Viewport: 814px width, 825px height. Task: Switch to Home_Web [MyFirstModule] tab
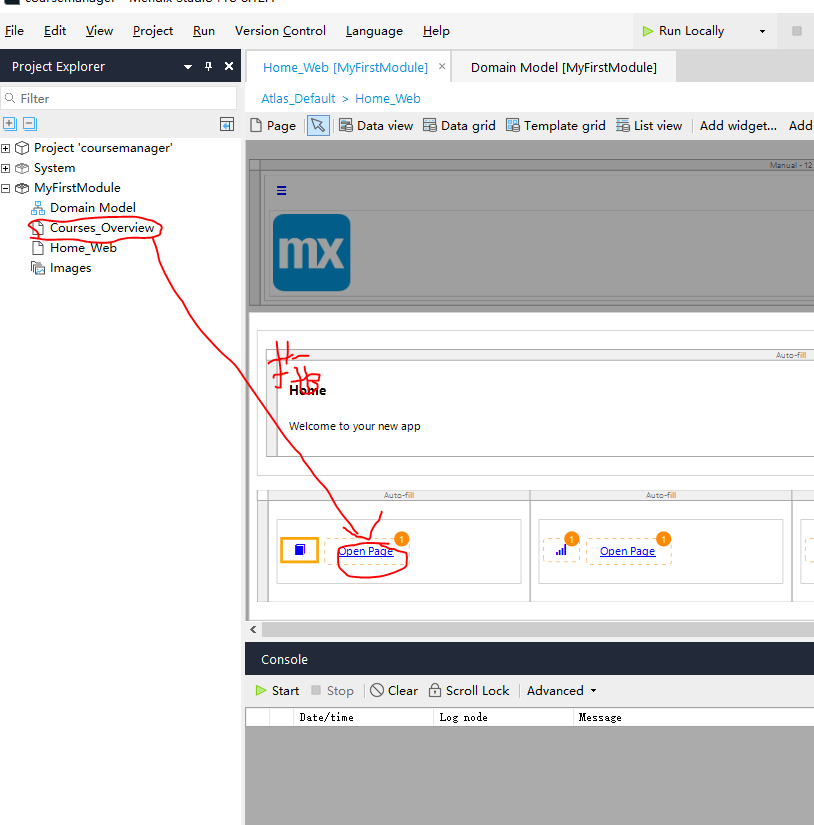click(x=345, y=67)
